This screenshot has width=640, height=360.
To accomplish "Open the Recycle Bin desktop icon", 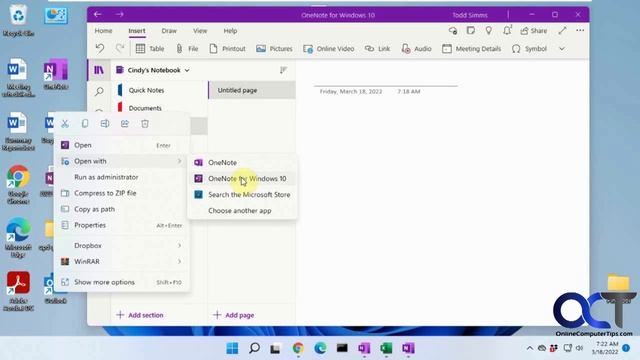I will coord(18,21).
